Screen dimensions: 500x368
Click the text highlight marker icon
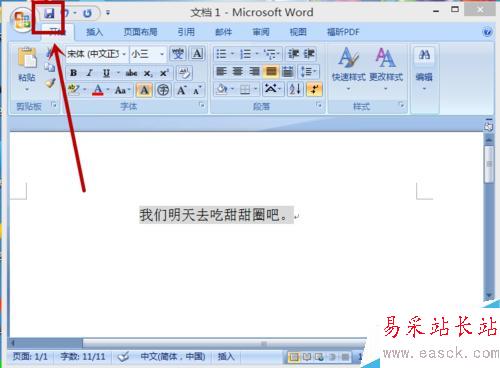73,90
